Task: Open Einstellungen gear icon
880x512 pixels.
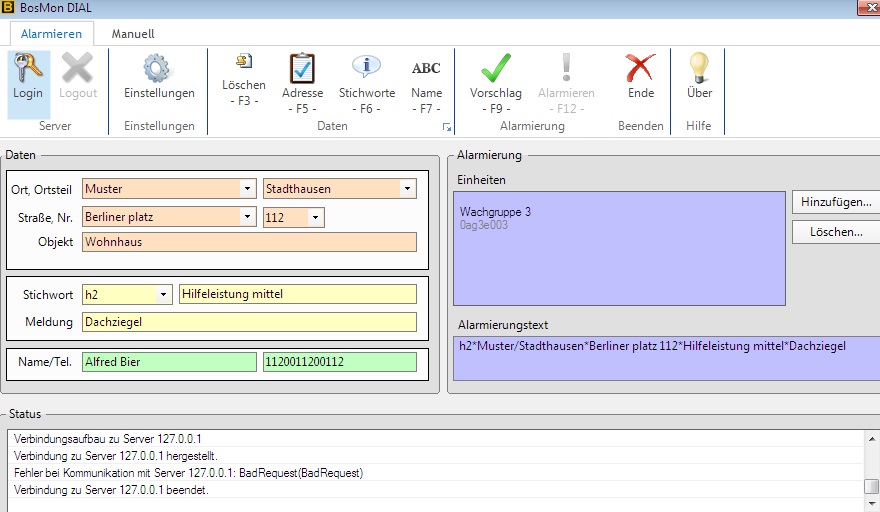Action: 158,70
